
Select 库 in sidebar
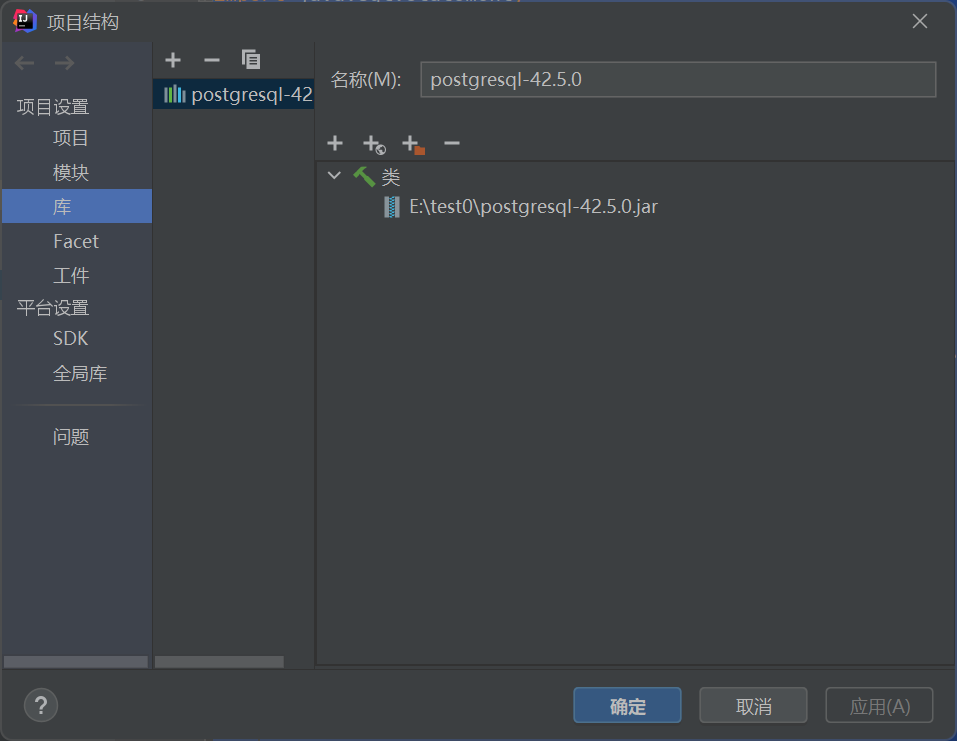click(x=77, y=206)
